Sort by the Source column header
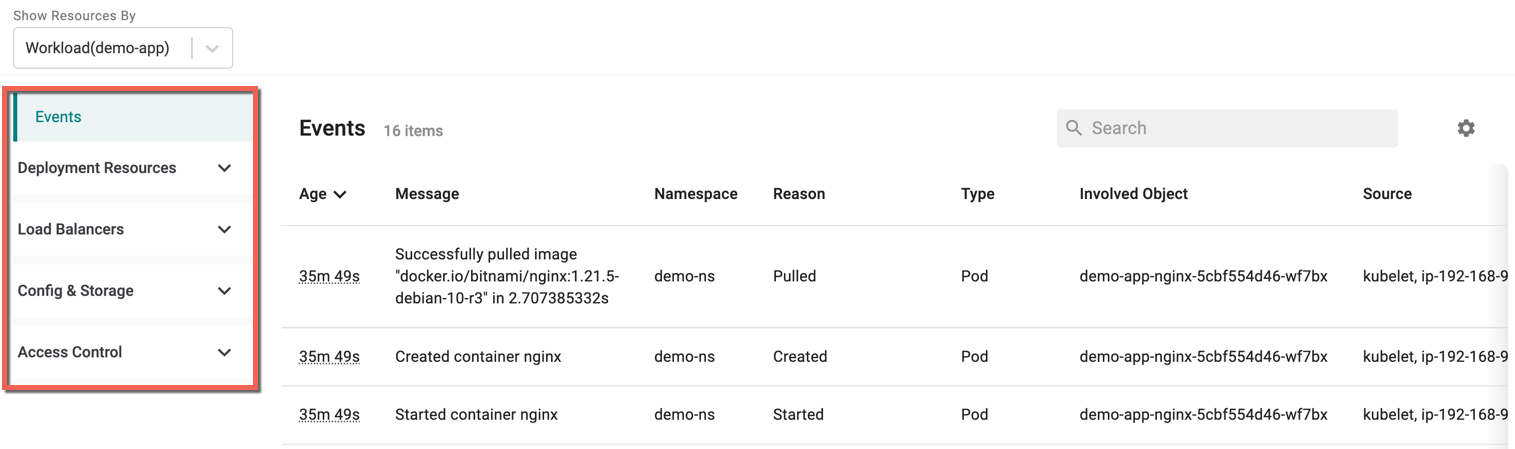Screen dimensions: 1515x449 click(1387, 194)
